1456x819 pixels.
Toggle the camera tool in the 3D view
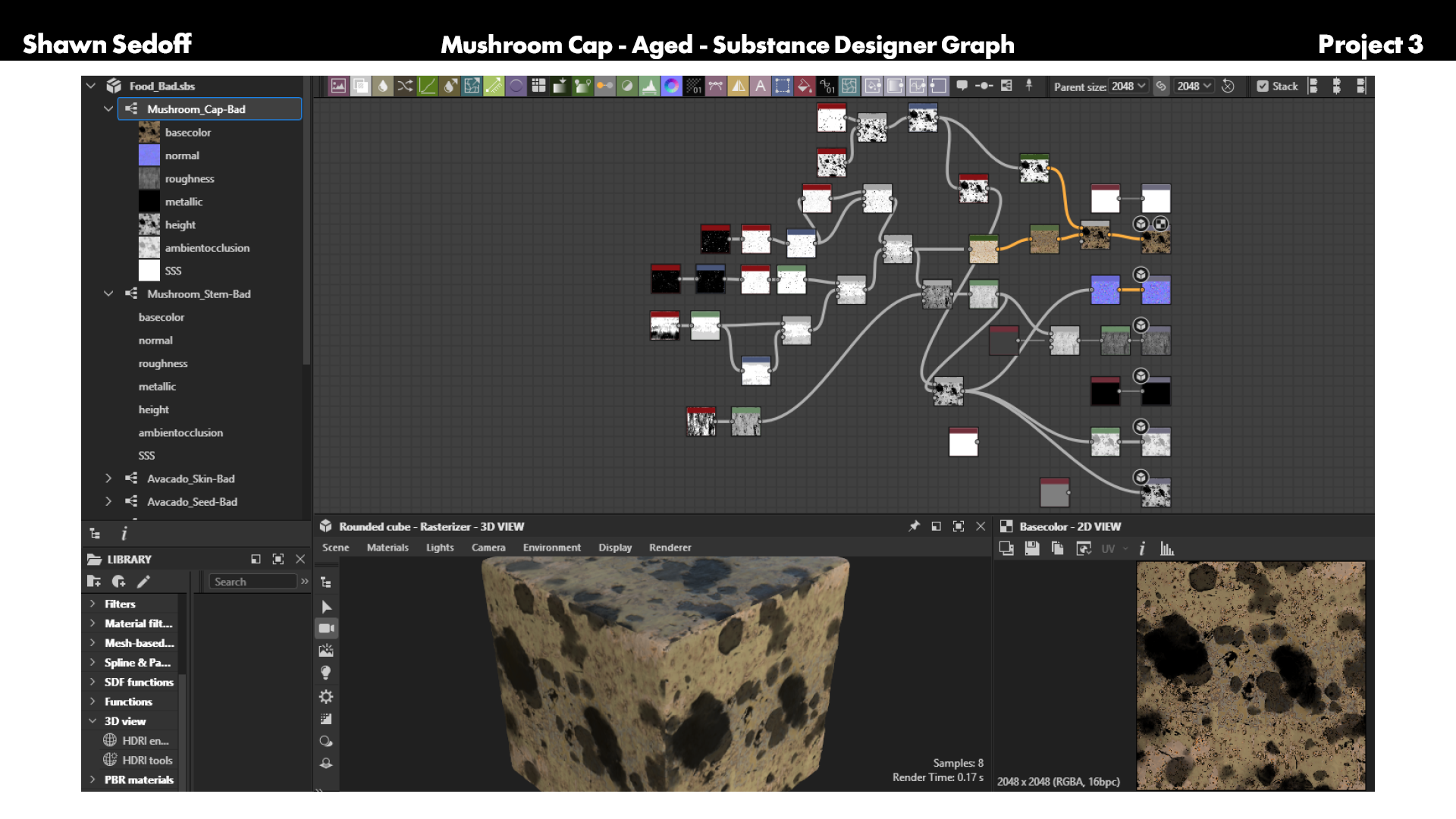(327, 629)
